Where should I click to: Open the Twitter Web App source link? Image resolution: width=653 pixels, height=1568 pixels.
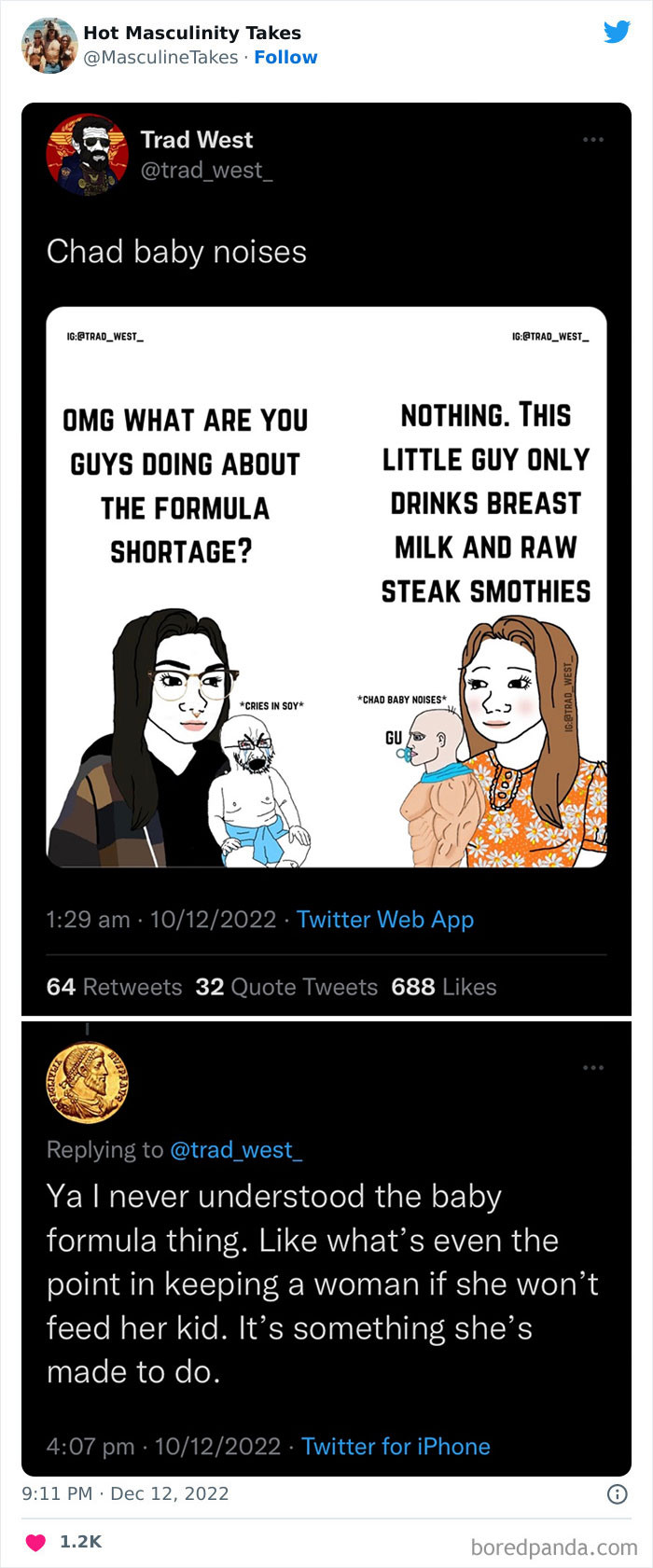(x=384, y=920)
